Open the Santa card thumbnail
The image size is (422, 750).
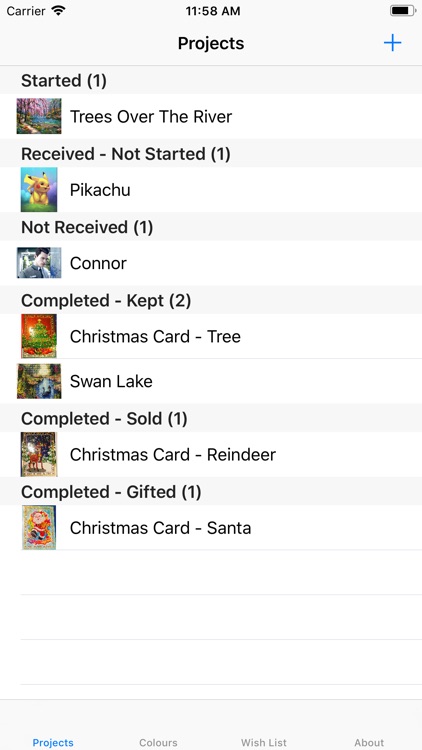pyautogui.click(x=39, y=527)
